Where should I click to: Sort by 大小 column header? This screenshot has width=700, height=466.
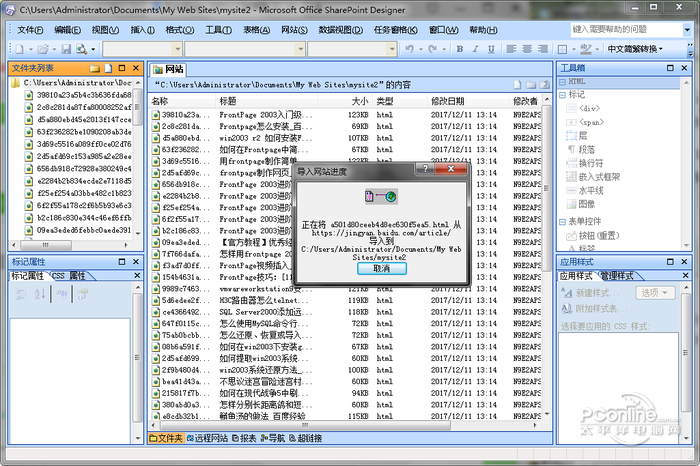(345, 101)
